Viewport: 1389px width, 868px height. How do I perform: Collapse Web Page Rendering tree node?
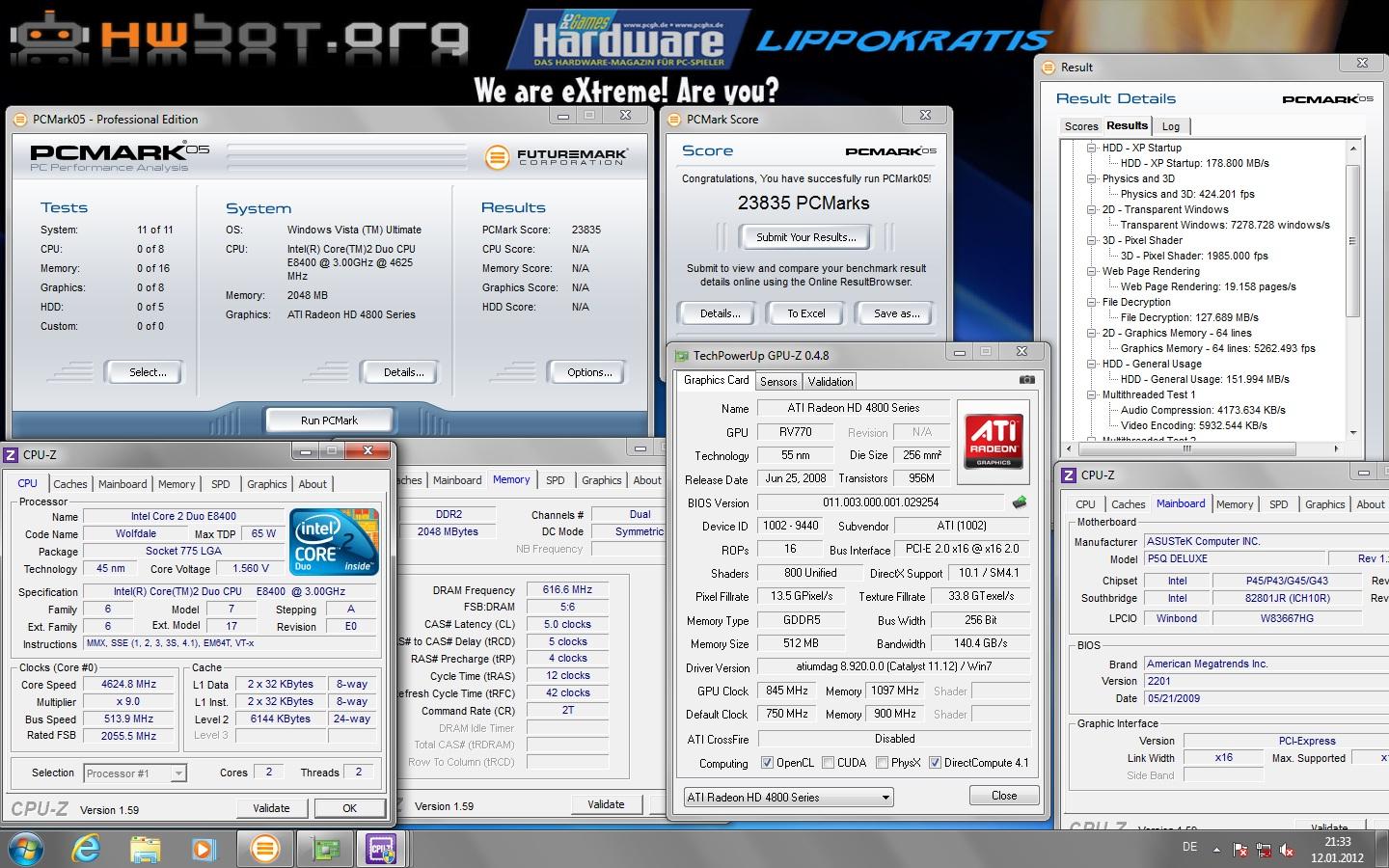click(x=1092, y=271)
